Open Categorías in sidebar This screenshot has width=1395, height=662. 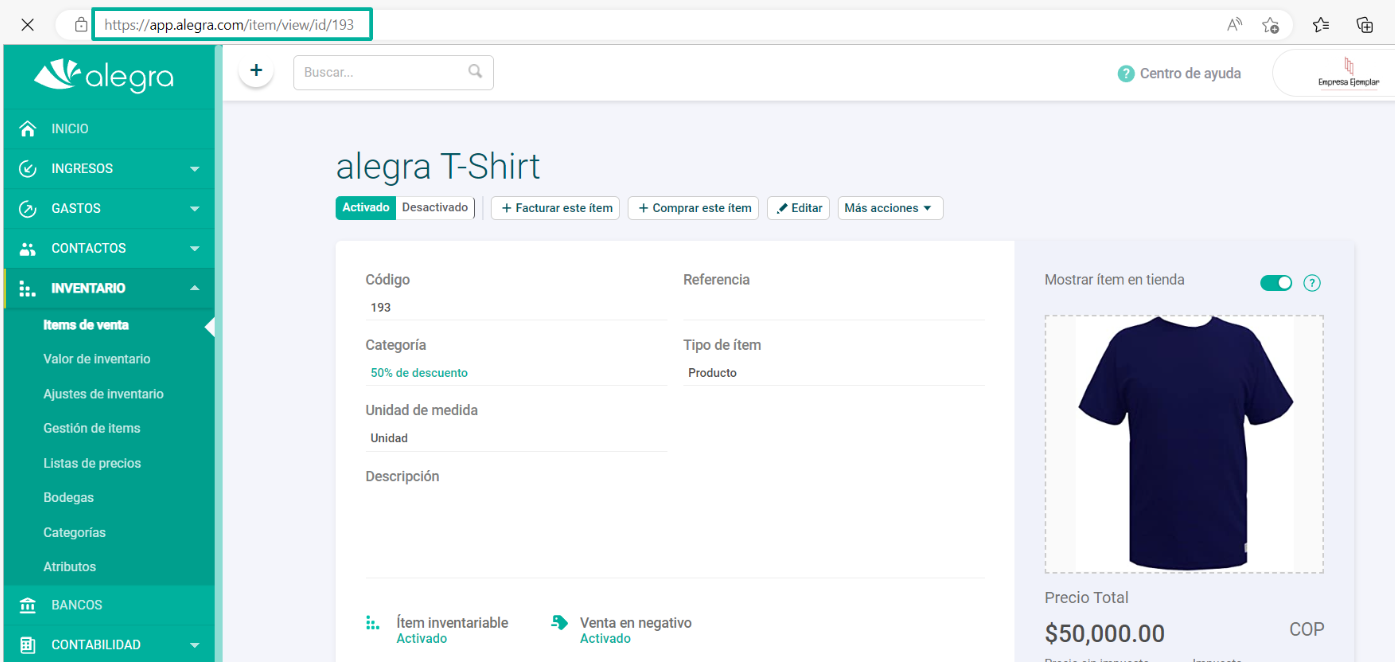(74, 533)
